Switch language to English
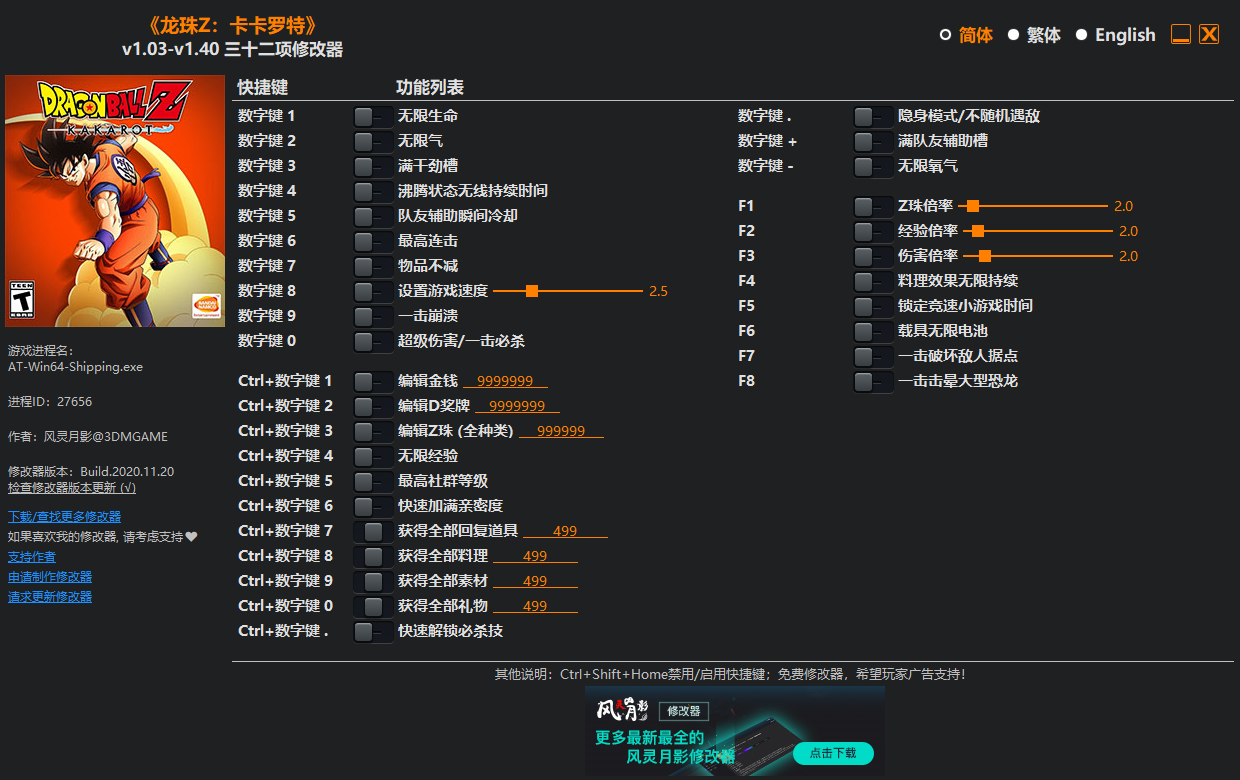1240x780 pixels. pos(1124,34)
